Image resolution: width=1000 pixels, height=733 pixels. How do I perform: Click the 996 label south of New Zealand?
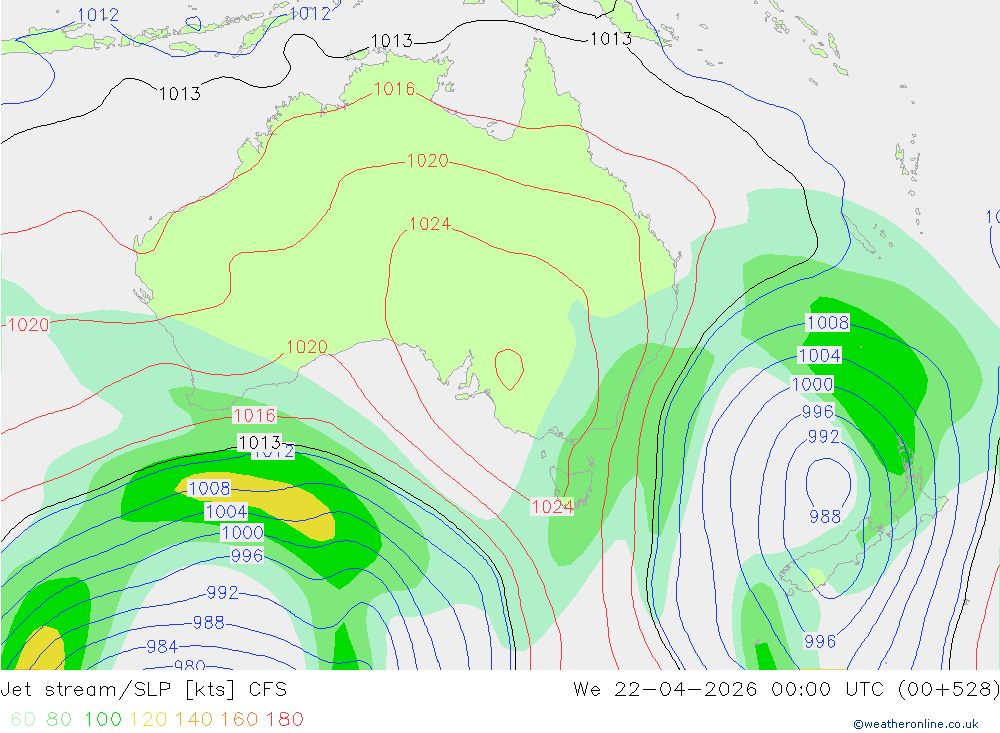pos(820,642)
